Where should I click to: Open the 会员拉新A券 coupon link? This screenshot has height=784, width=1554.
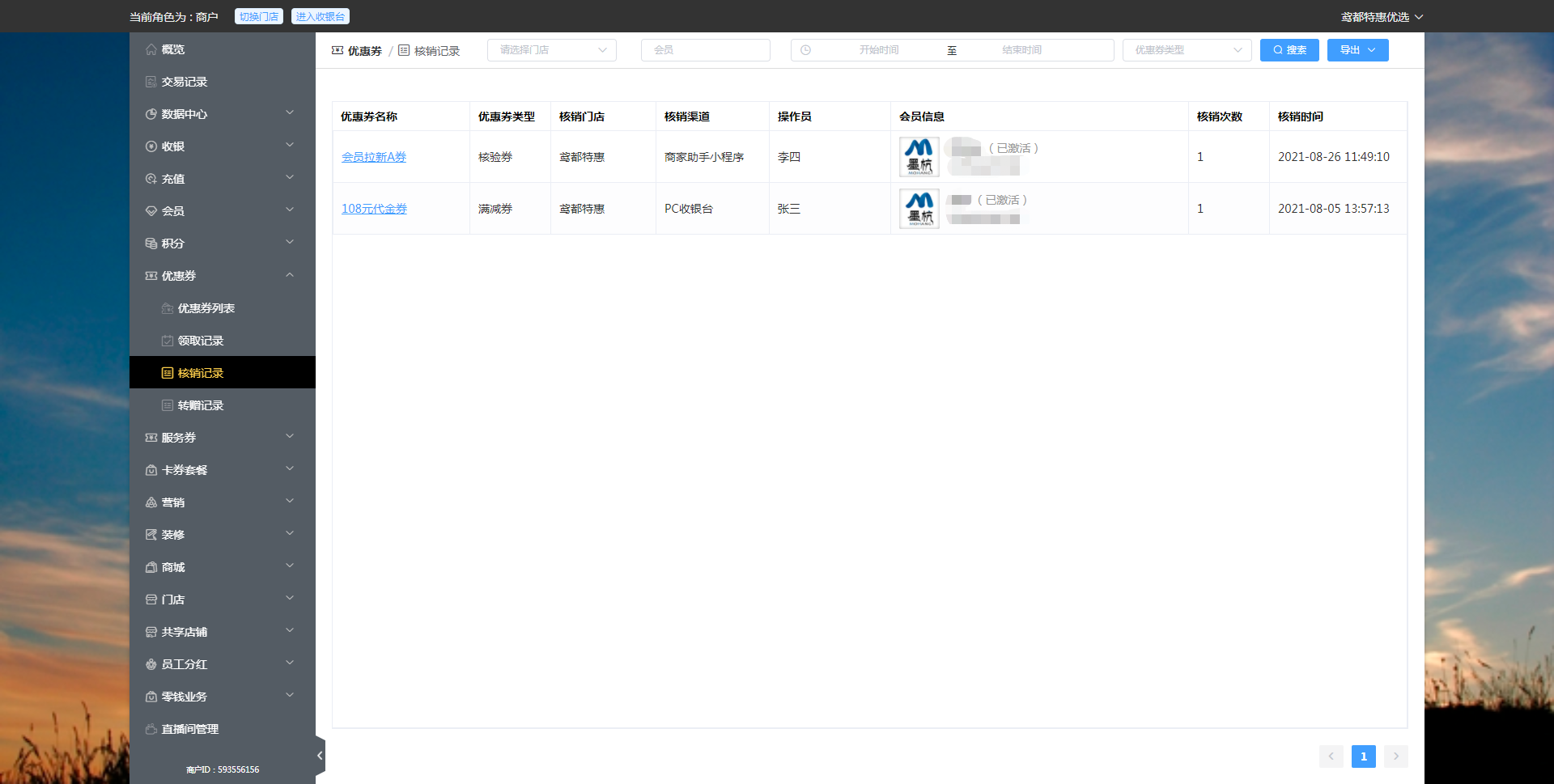(x=374, y=157)
